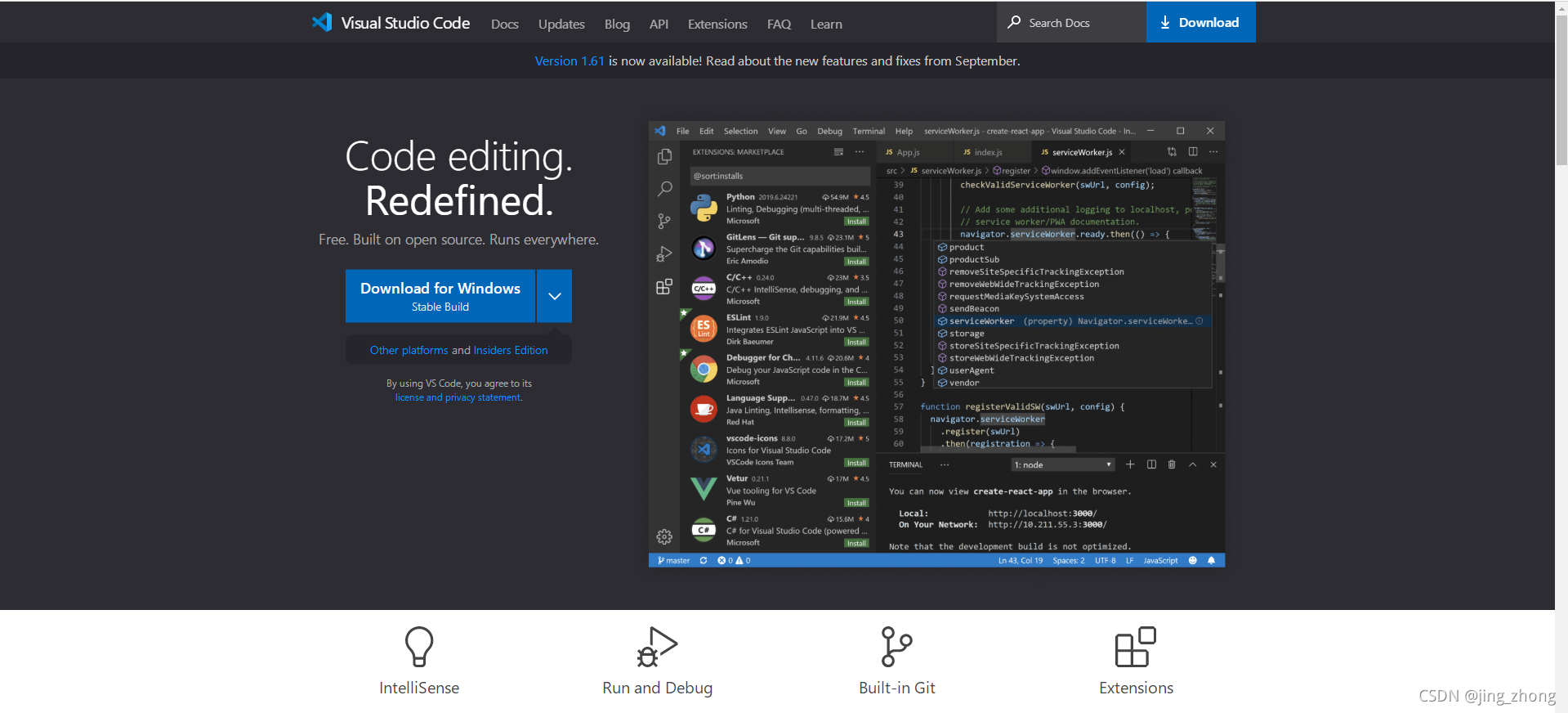Click the notification bell in the status bar

(x=1211, y=560)
